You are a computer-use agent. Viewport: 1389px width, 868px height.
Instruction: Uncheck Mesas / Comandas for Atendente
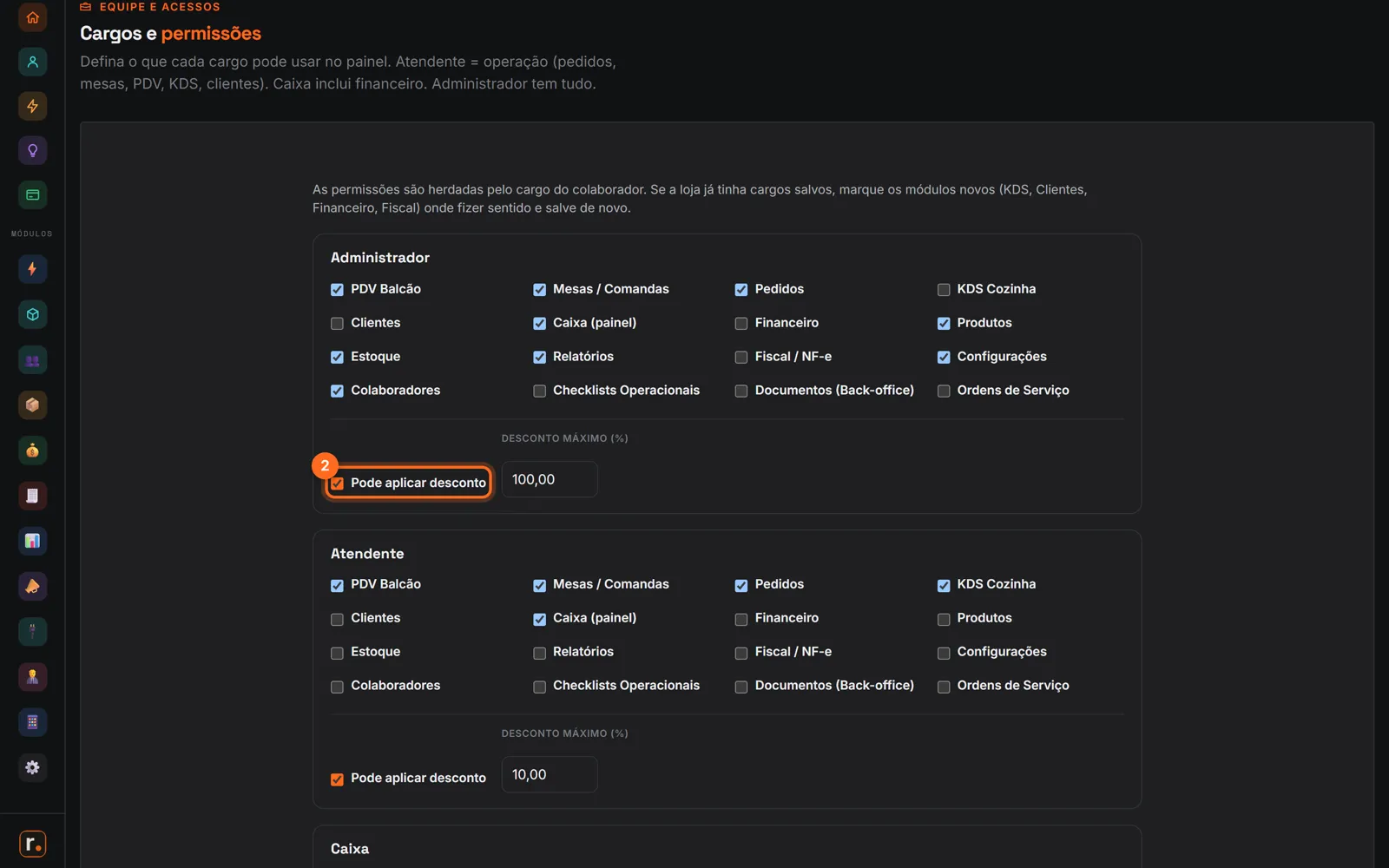click(539, 586)
